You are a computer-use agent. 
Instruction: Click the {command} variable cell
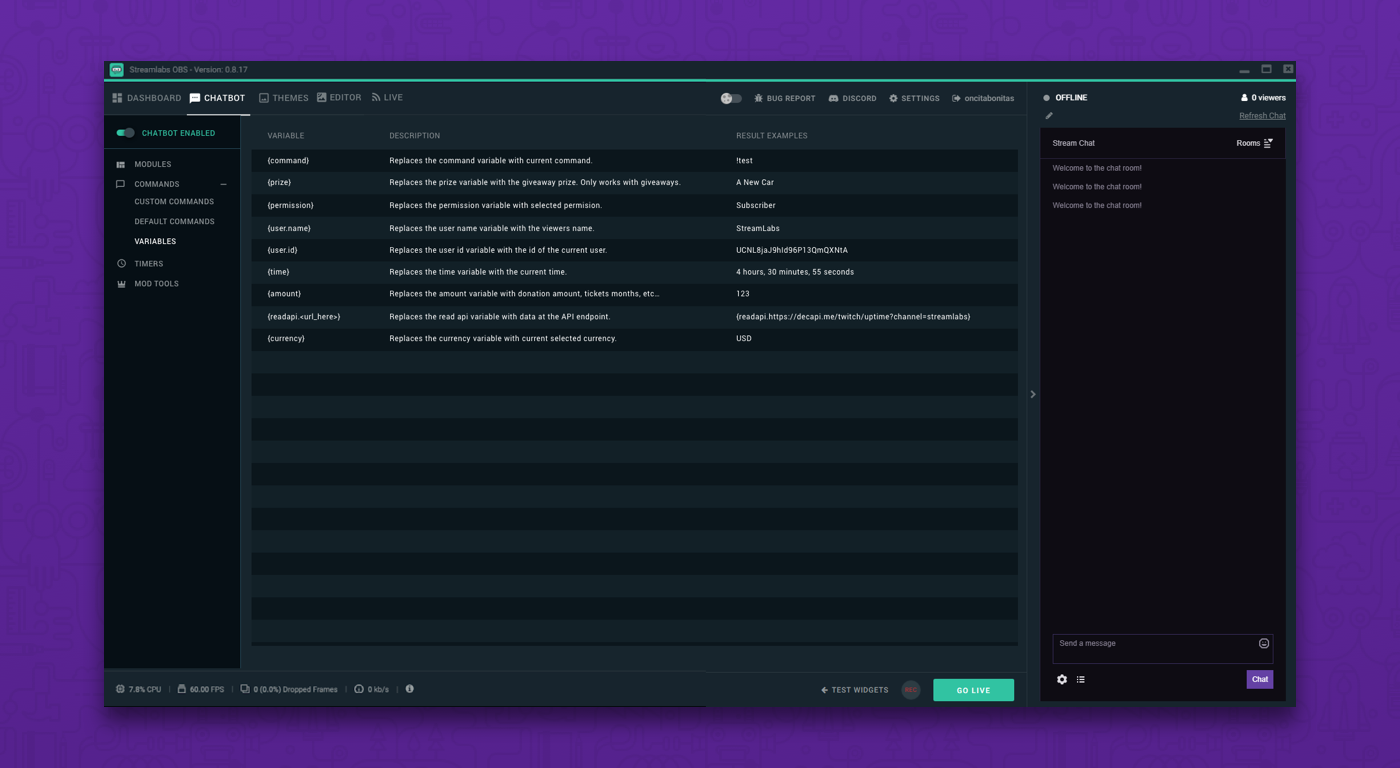(x=288, y=160)
